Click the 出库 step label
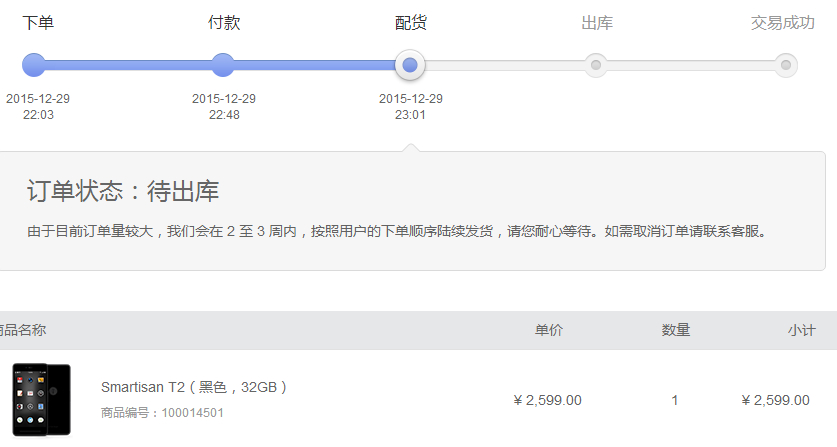The height and width of the screenshot is (447, 837). tap(597, 23)
